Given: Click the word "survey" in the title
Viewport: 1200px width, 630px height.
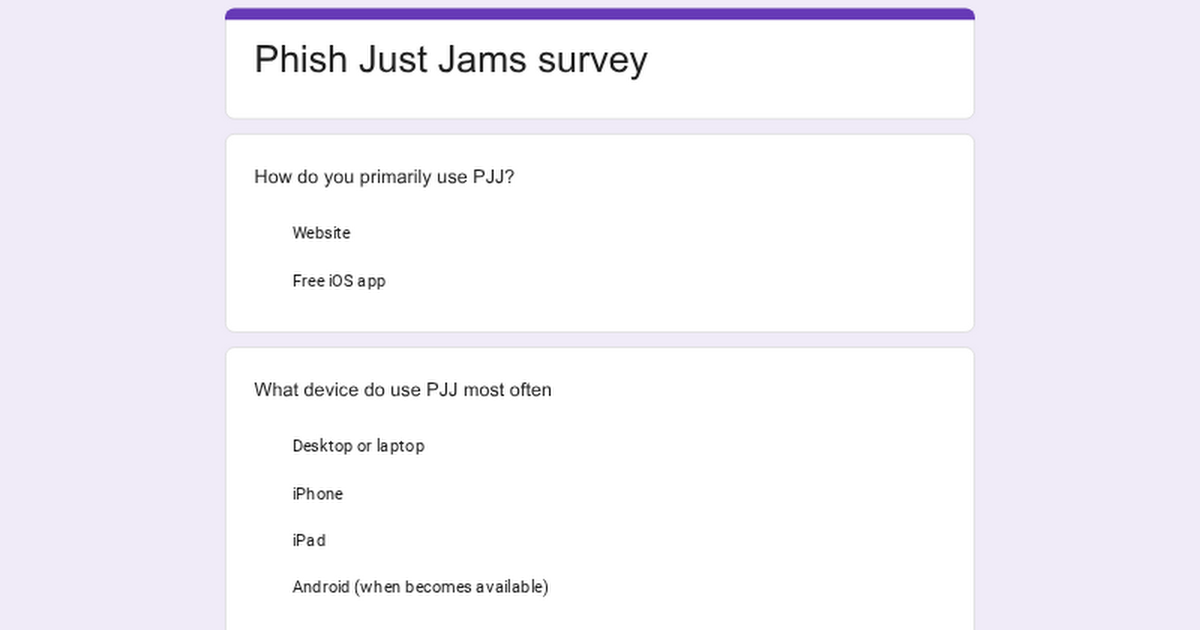Looking at the screenshot, I should pyautogui.click(x=592, y=60).
